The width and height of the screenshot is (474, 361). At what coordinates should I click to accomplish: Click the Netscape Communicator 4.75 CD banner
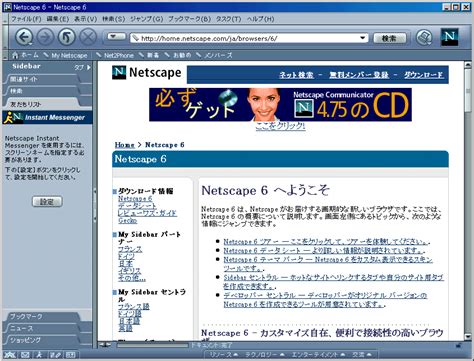[x=280, y=105]
